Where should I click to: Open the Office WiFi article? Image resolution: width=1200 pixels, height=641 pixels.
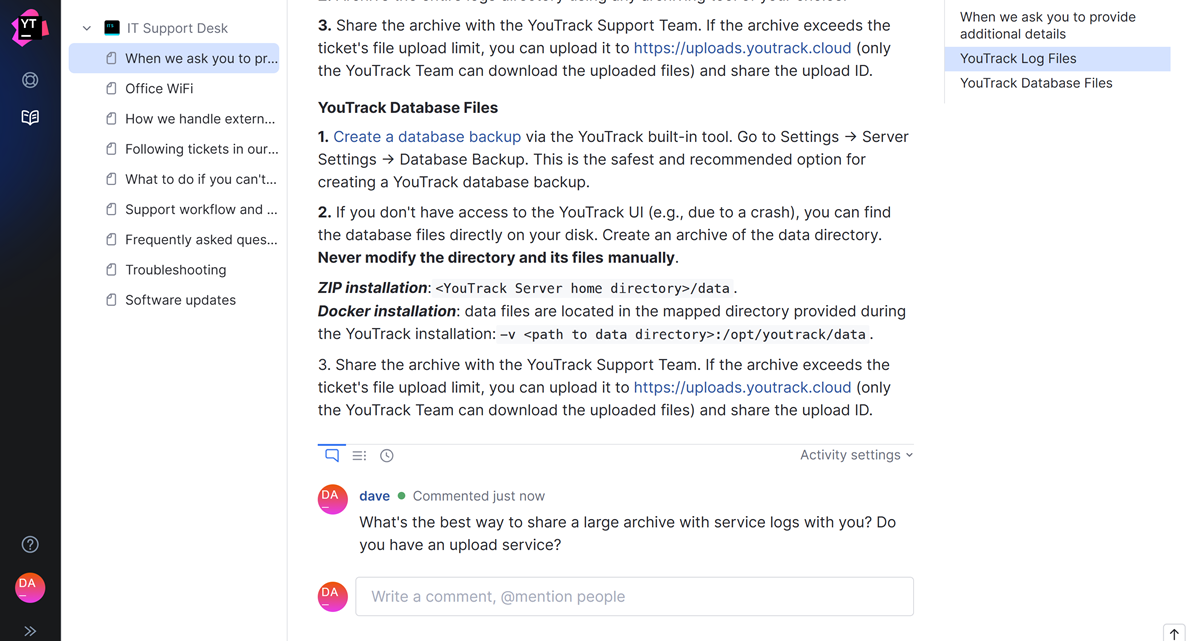[x=159, y=88]
